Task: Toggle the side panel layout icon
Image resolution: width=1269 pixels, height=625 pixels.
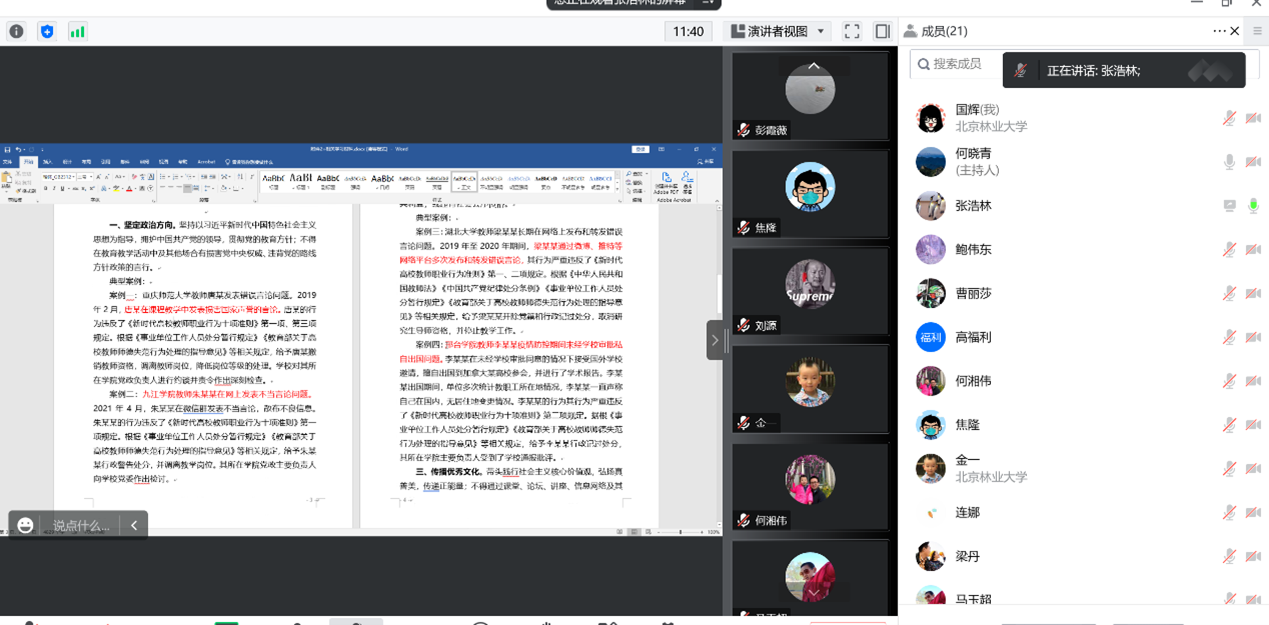Action: click(x=882, y=31)
